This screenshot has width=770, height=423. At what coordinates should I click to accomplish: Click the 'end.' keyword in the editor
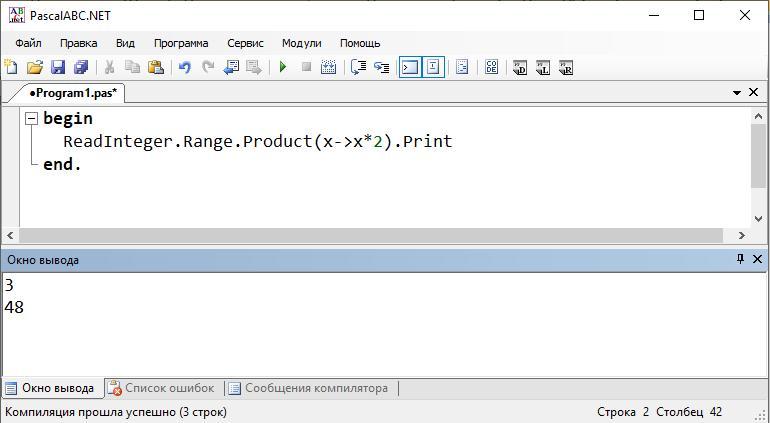point(62,165)
